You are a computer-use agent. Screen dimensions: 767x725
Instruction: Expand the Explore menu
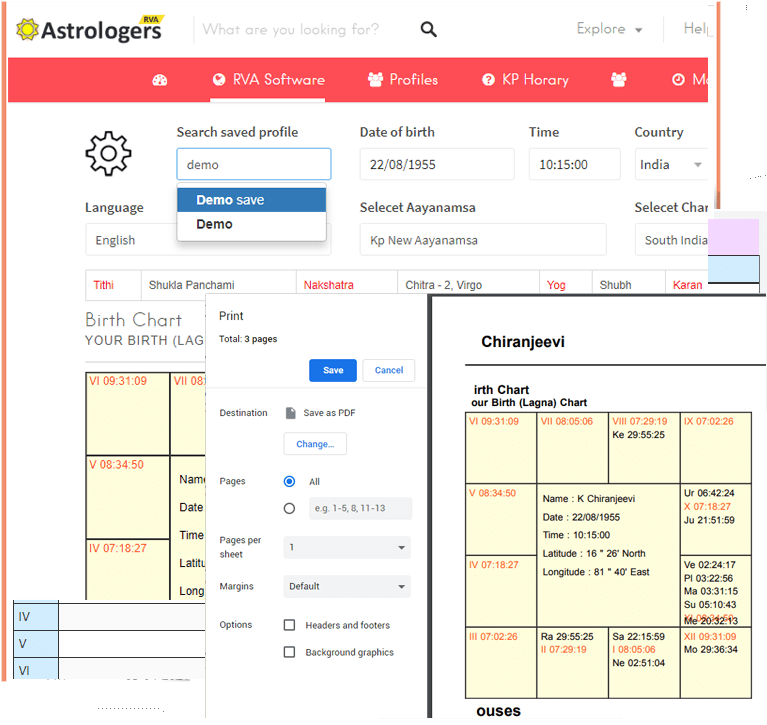[x=609, y=29]
